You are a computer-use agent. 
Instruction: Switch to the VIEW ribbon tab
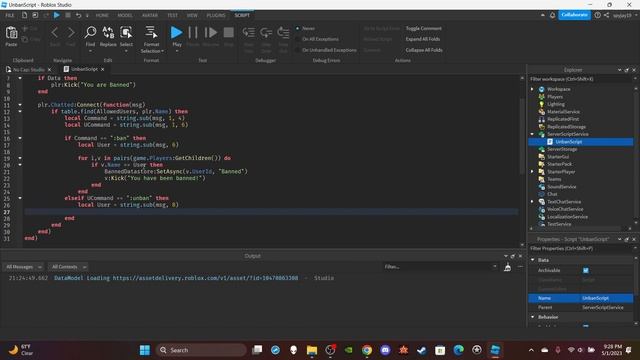pos(192,15)
